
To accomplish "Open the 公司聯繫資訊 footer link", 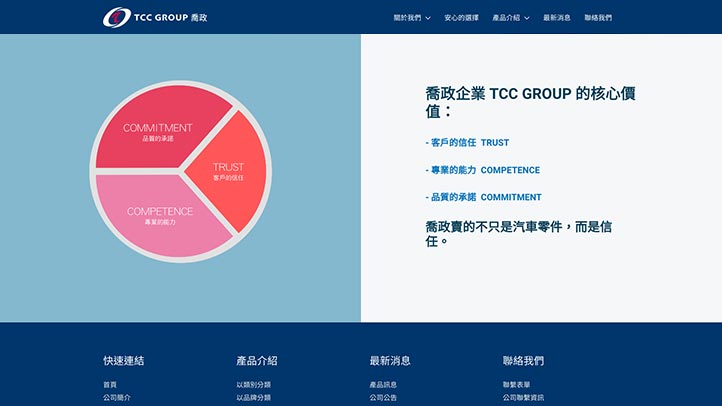I will coord(523,397).
